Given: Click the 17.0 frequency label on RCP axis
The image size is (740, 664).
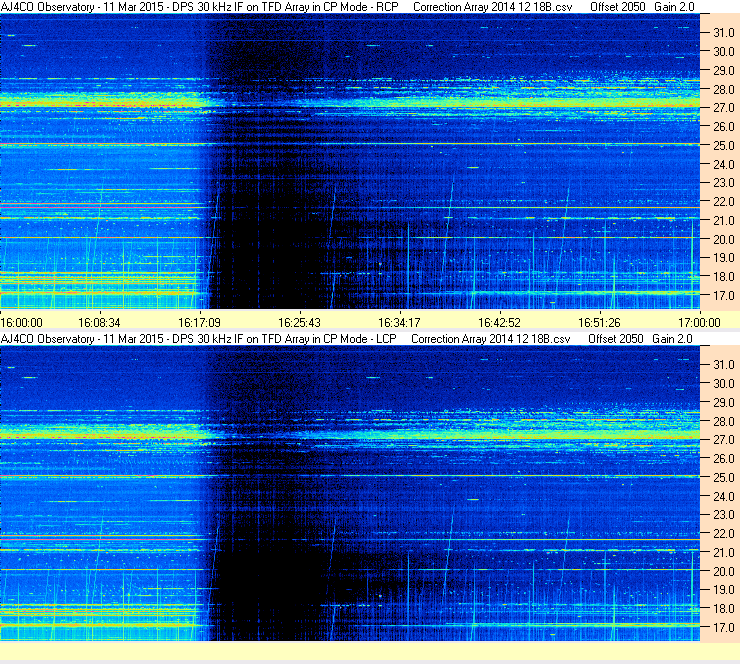Looking at the screenshot, I should (x=724, y=296).
